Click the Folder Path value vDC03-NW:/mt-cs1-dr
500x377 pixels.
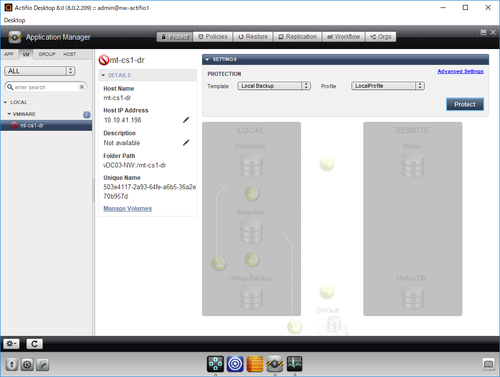tap(134, 165)
